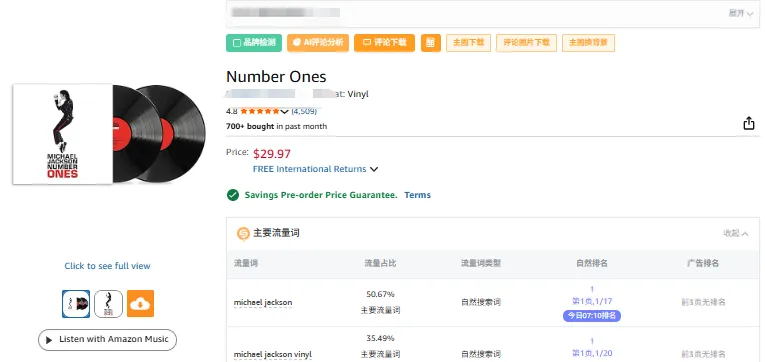The width and height of the screenshot is (765, 362).
Task: Select the first album-with-vinyl thumbnail
Action: click(76, 303)
